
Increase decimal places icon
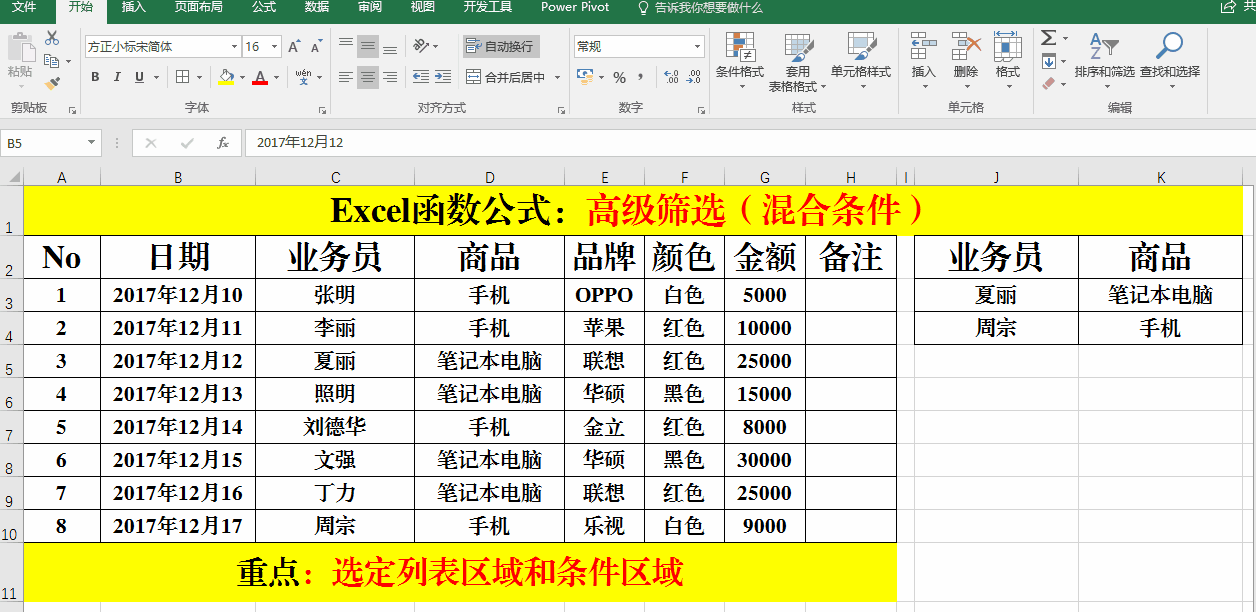(671, 77)
